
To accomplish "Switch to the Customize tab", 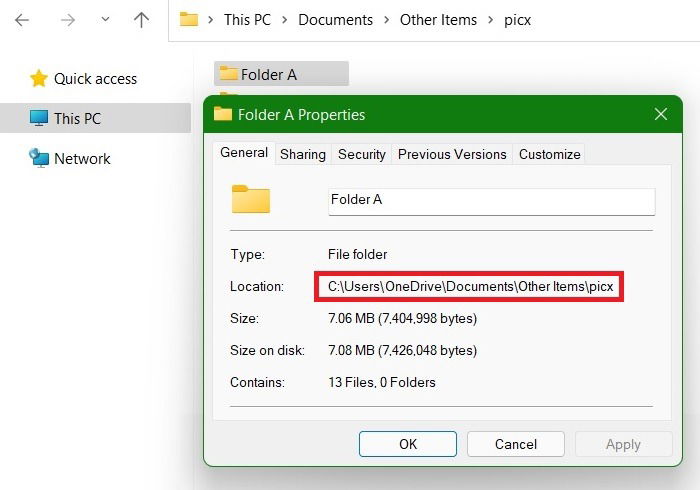I will tap(550, 154).
